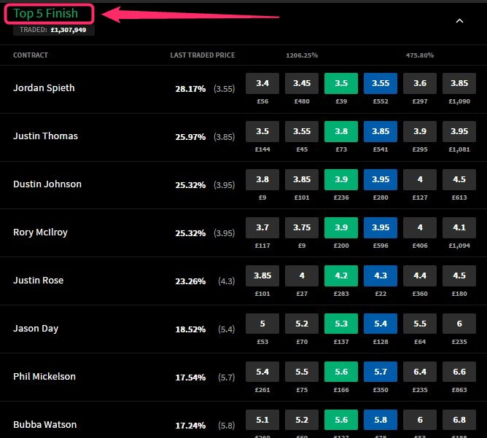487x438 pixels.
Task: Click Dustin Johnson 3.8 price box
Action: tap(262, 180)
